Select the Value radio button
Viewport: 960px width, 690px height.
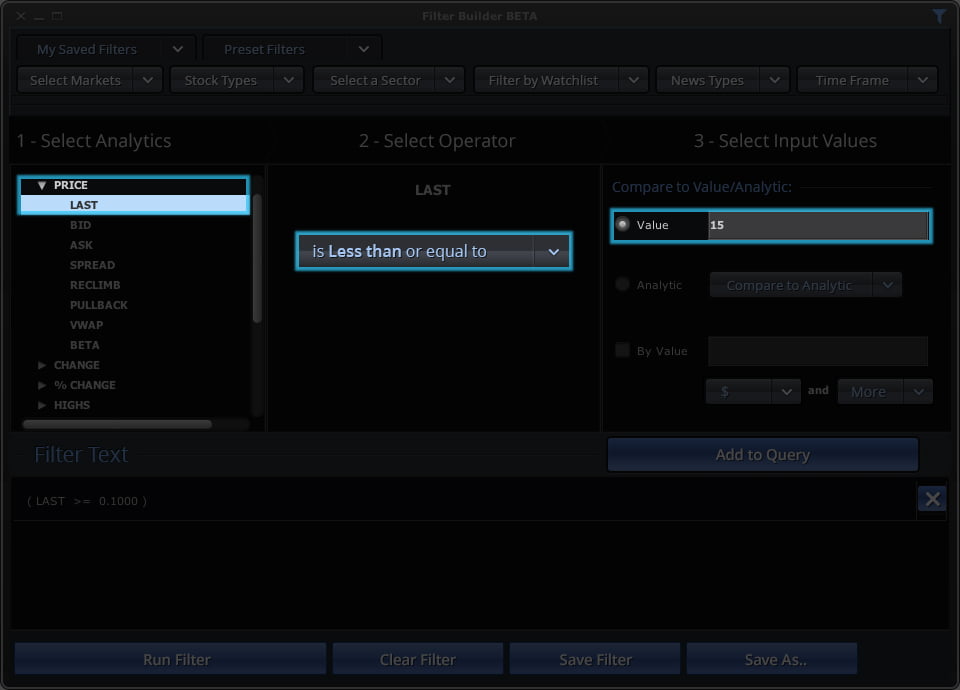(623, 225)
